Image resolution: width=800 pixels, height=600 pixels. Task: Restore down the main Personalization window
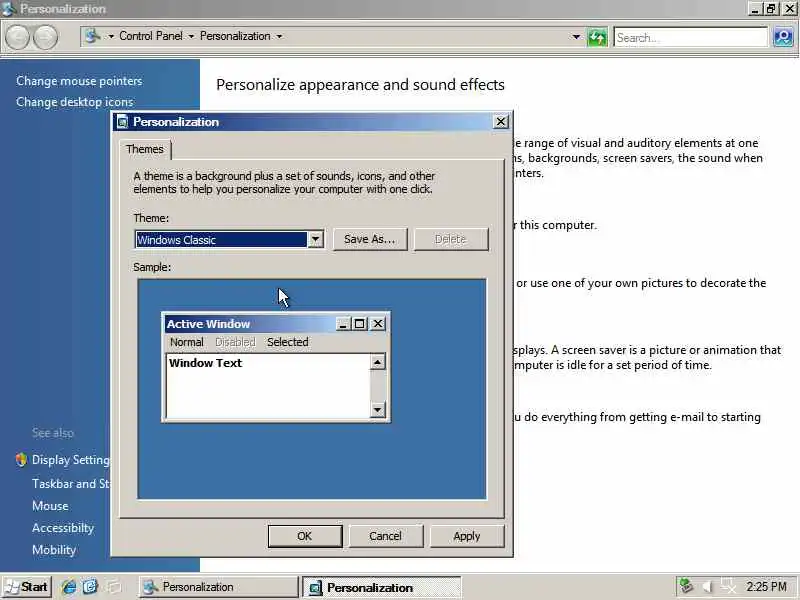pyautogui.click(x=771, y=8)
